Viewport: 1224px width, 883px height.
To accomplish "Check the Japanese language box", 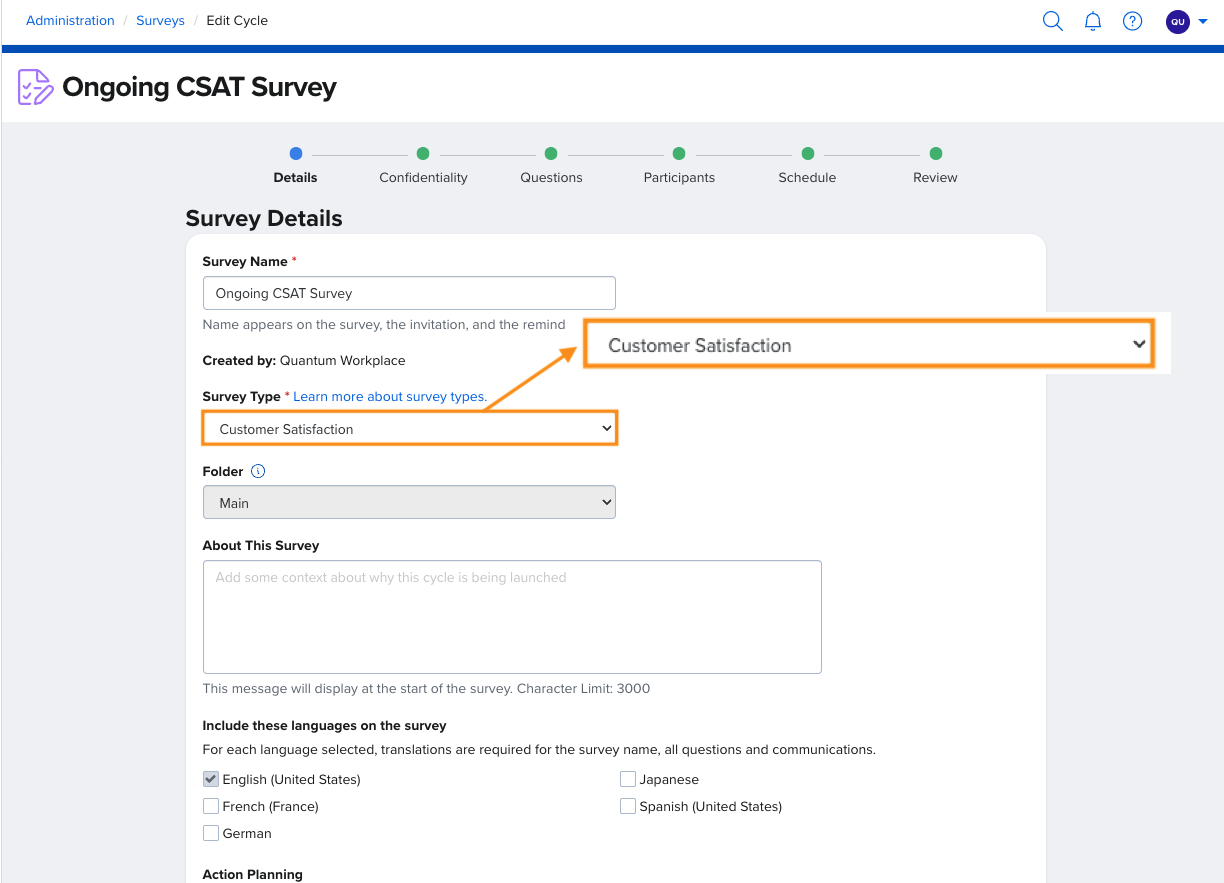I will click(x=628, y=779).
